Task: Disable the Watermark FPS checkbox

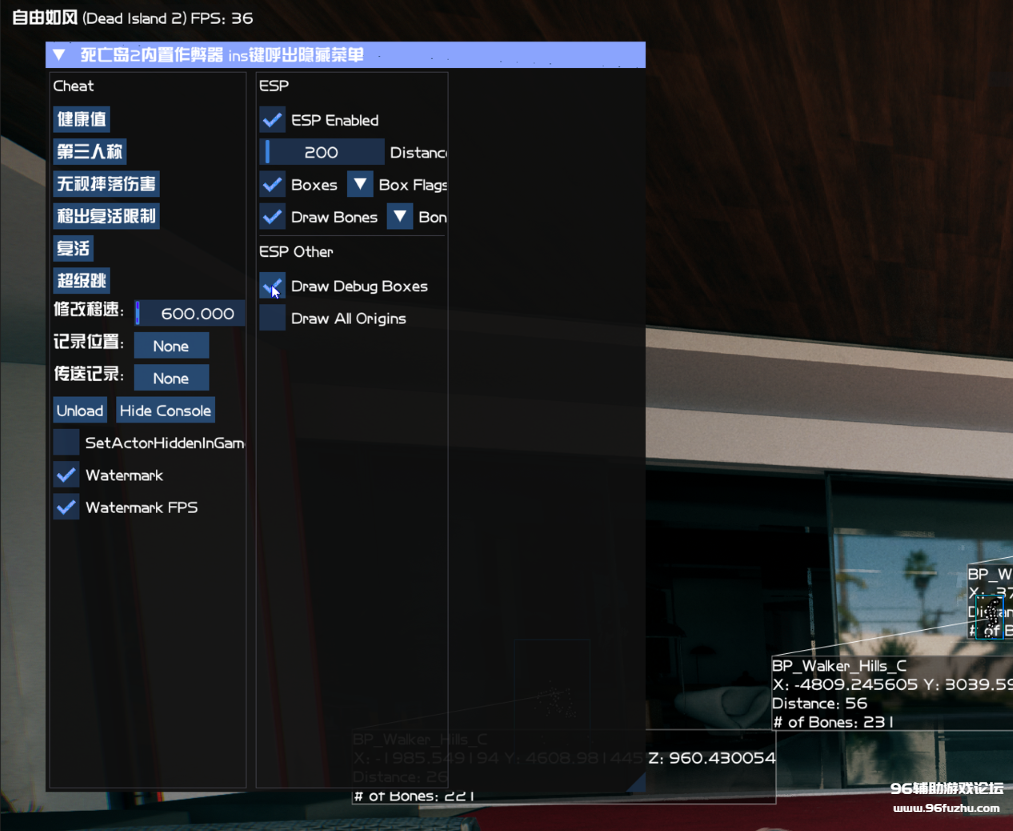Action: [67, 507]
